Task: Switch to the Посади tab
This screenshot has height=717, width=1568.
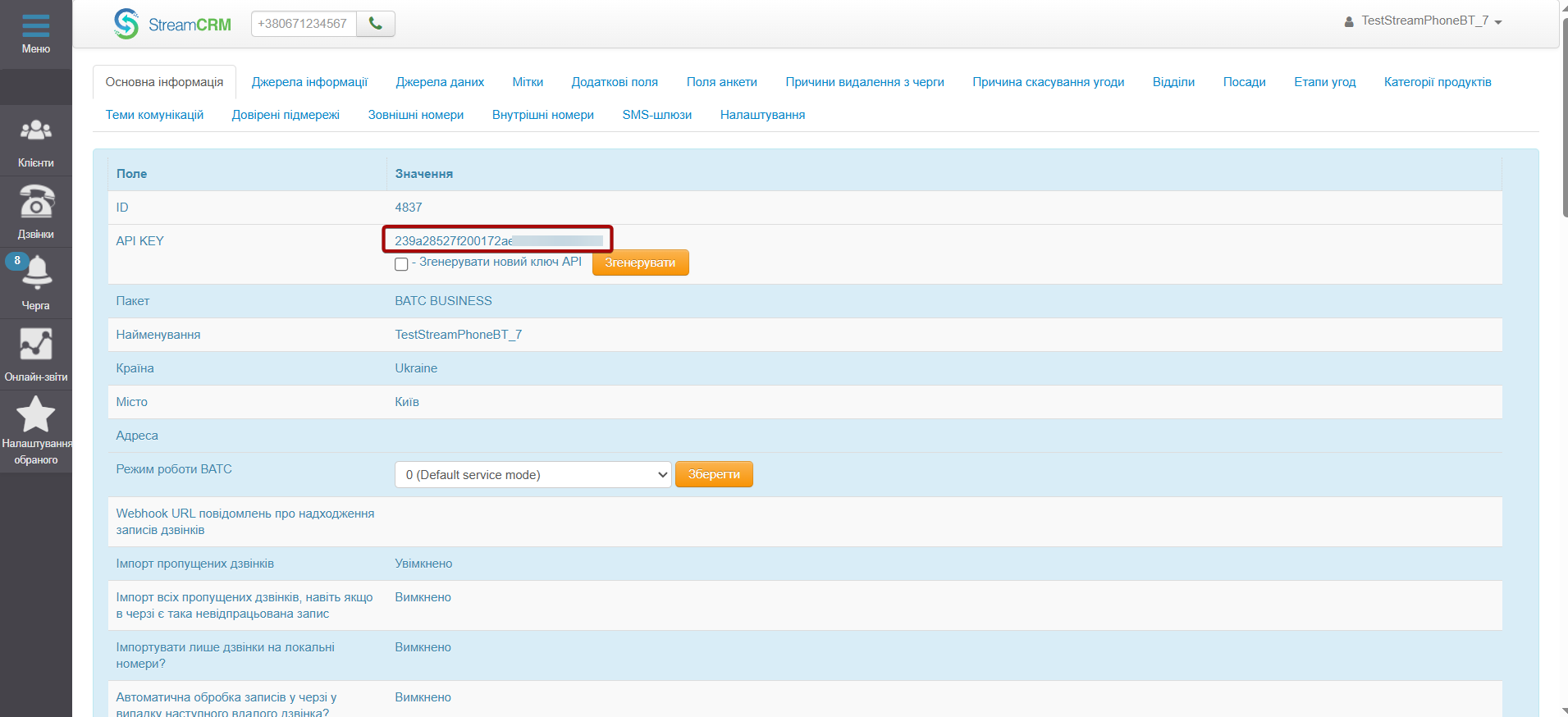Action: pyautogui.click(x=1245, y=82)
